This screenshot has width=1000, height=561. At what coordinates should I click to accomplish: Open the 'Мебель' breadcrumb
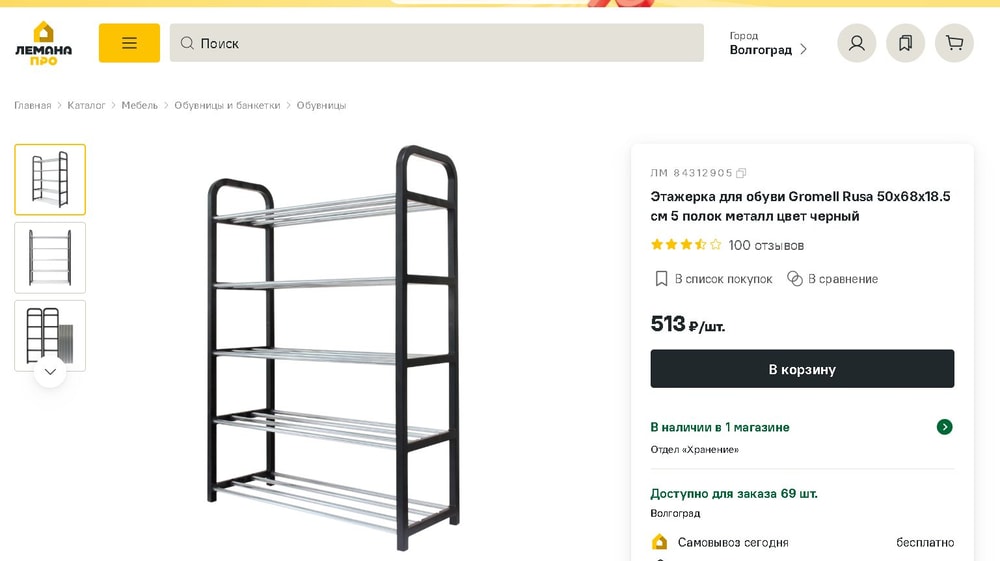pyautogui.click(x=140, y=105)
